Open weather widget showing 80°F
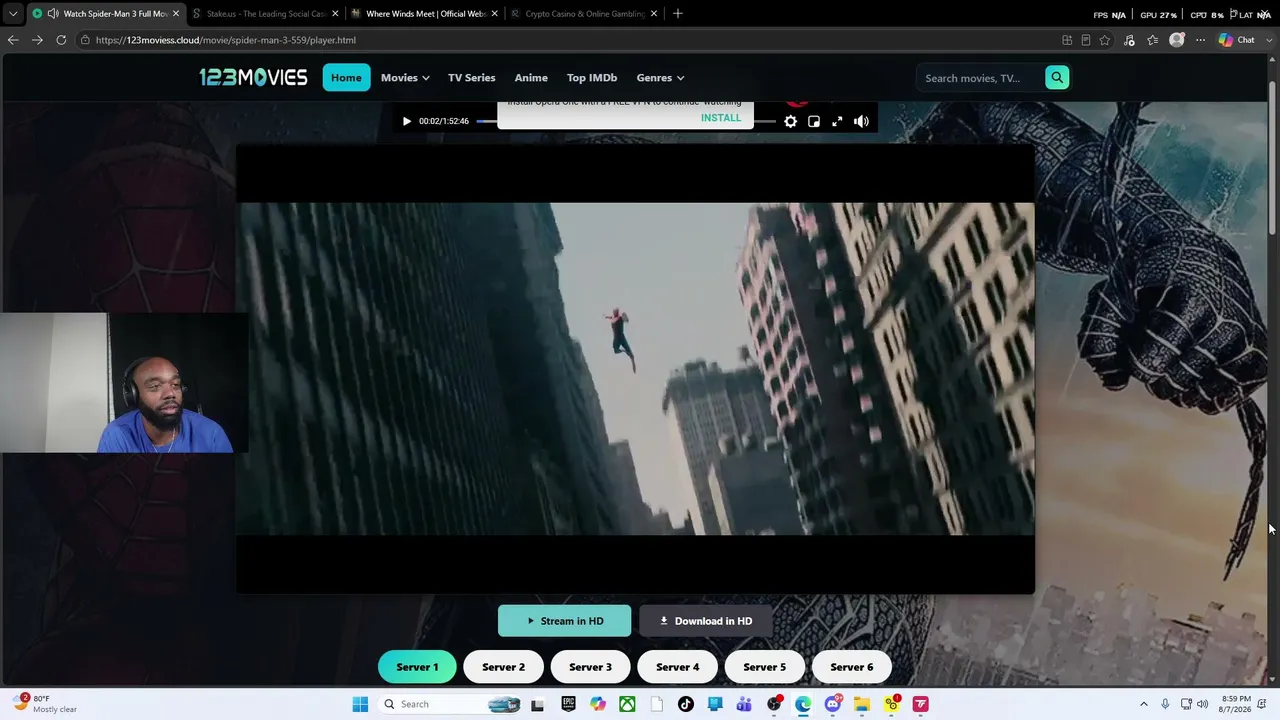 point(45,704)
